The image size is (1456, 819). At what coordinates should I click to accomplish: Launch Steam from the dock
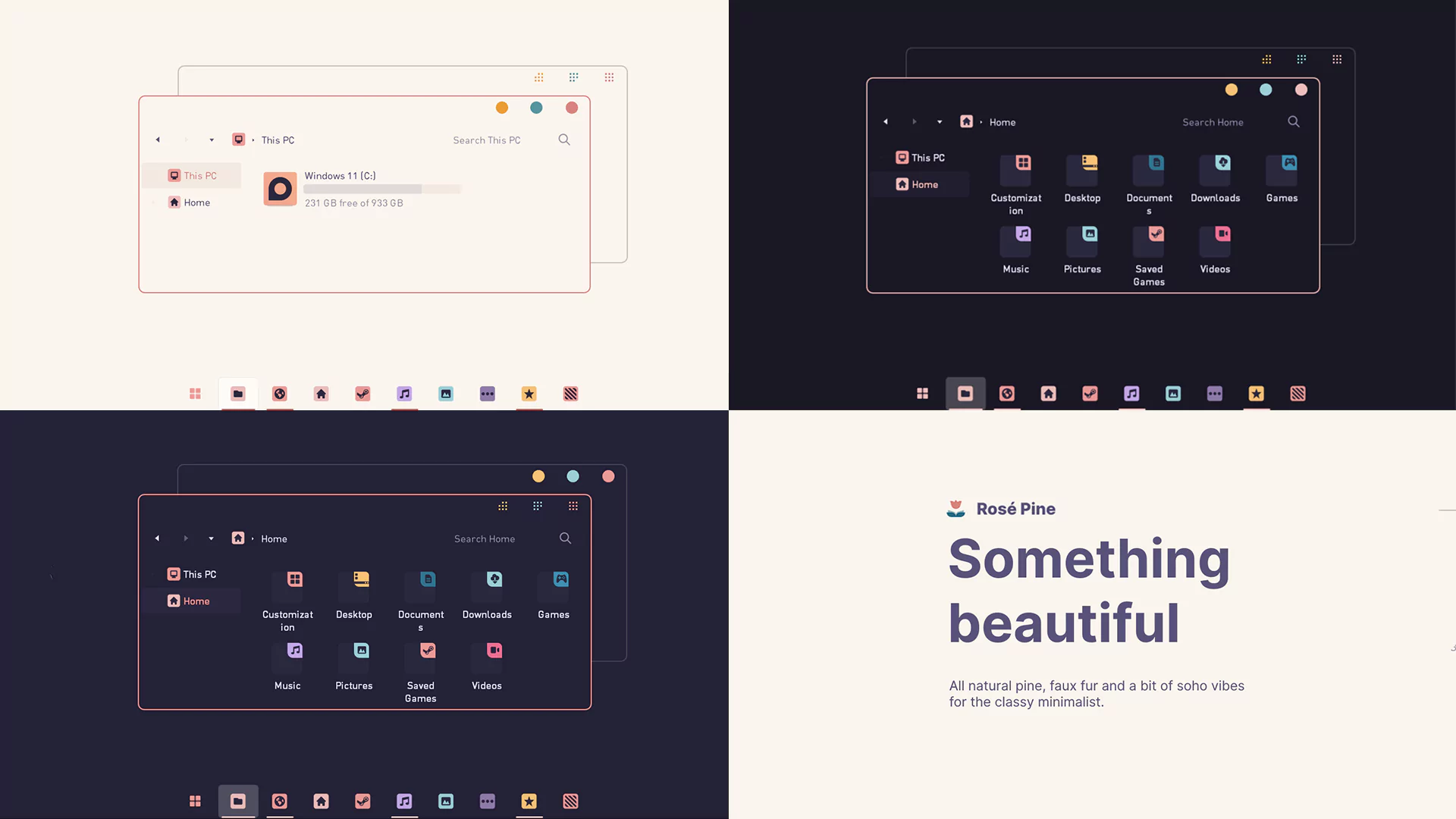point(362,394)
